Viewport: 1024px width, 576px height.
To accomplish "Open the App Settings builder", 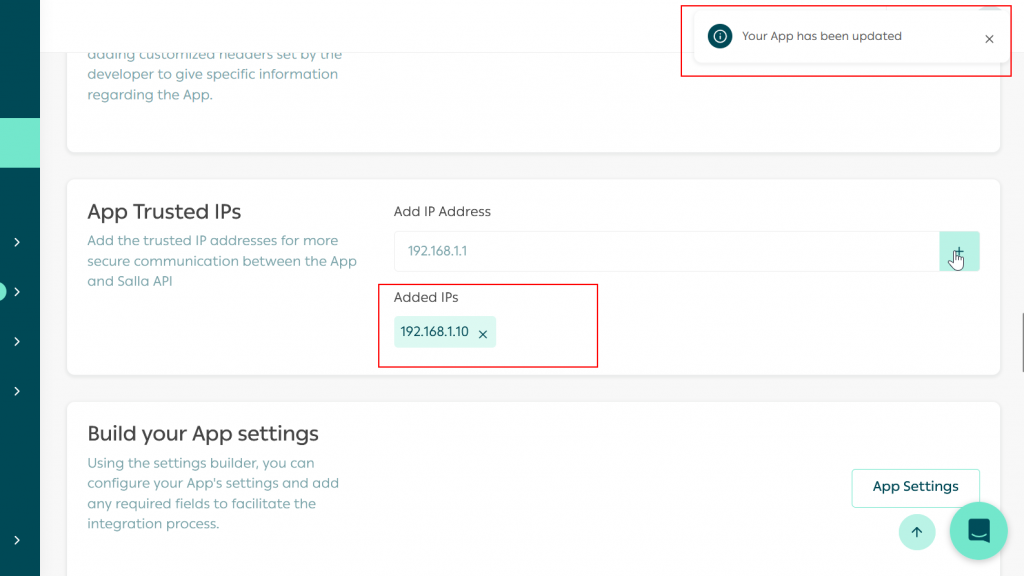I will coord(915,487).
